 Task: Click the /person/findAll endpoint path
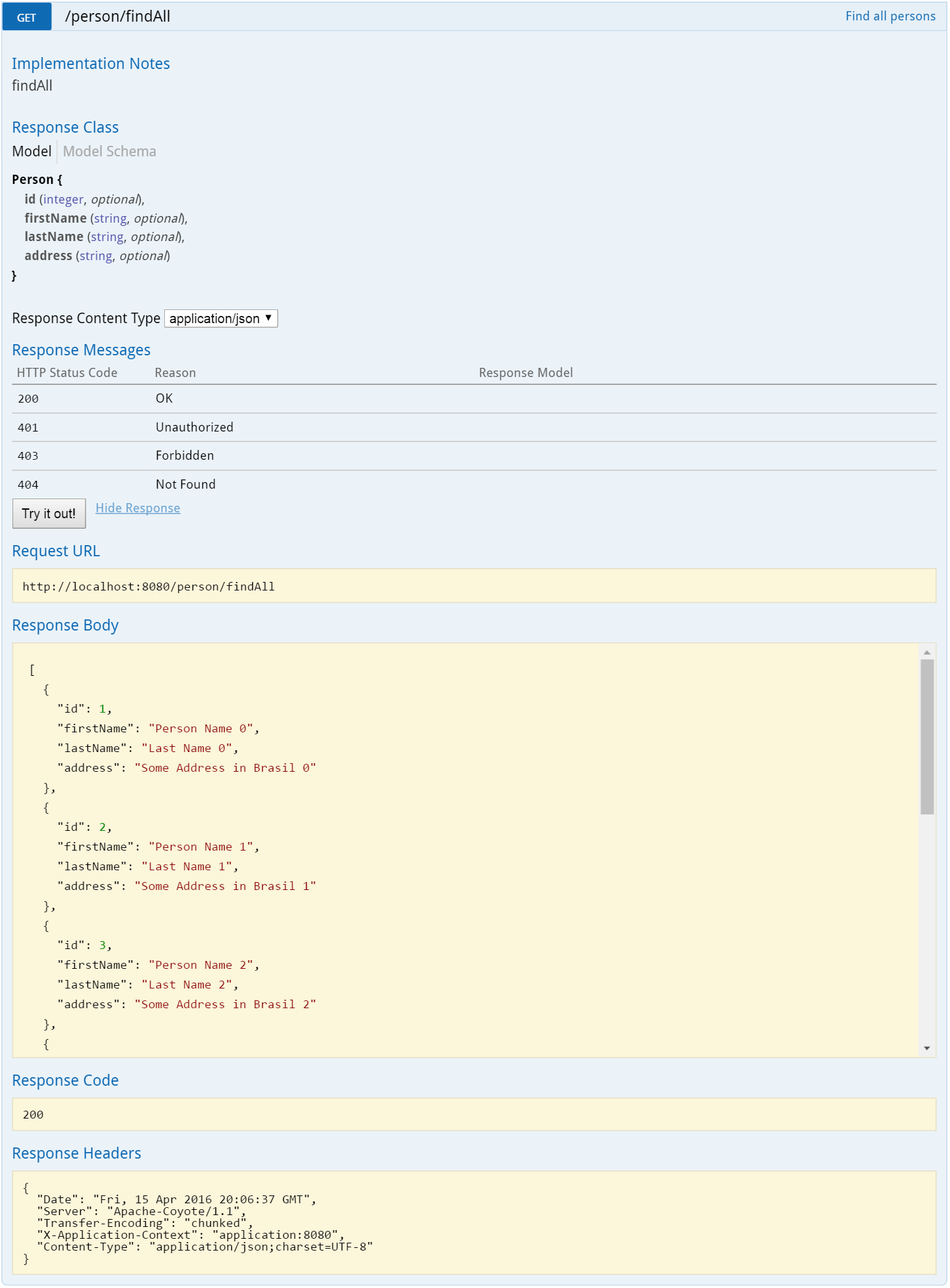[118, 17]
